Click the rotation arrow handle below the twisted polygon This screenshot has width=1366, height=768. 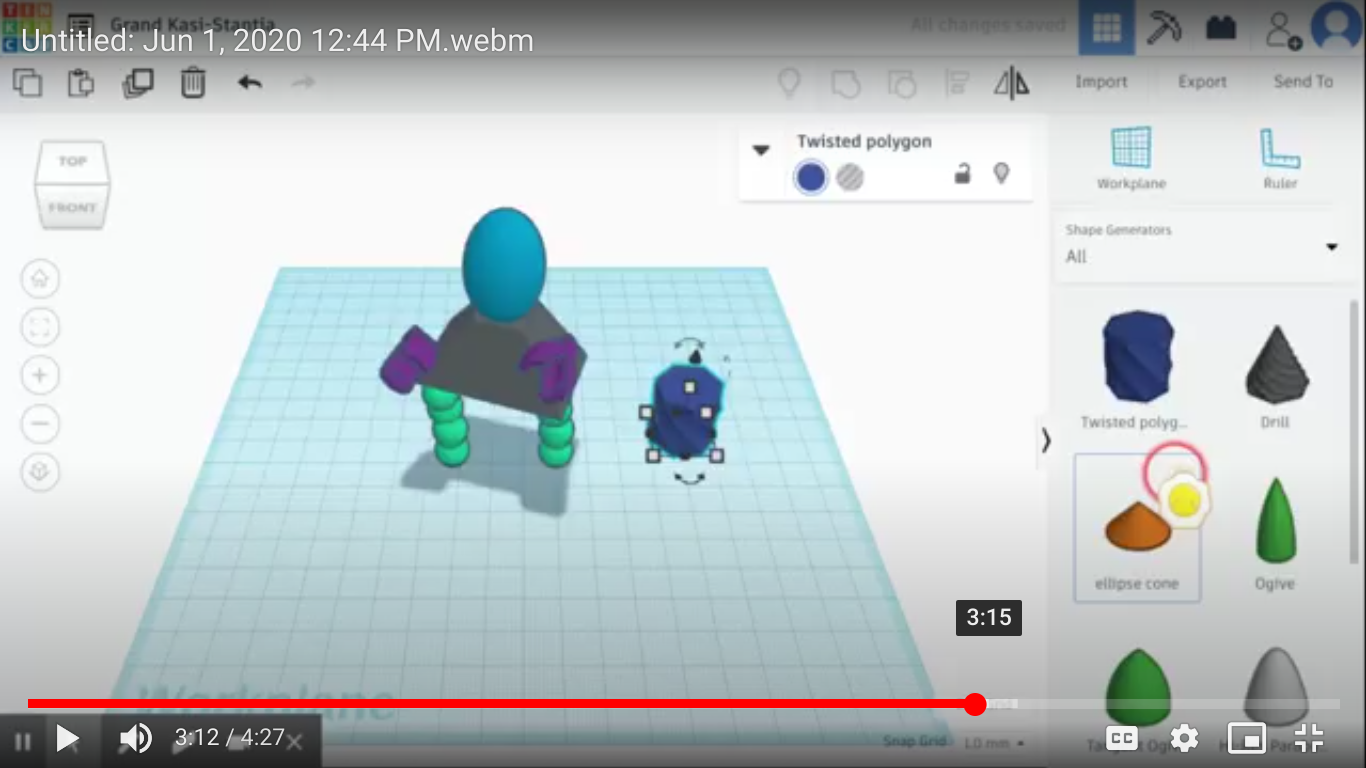(689, 479)
